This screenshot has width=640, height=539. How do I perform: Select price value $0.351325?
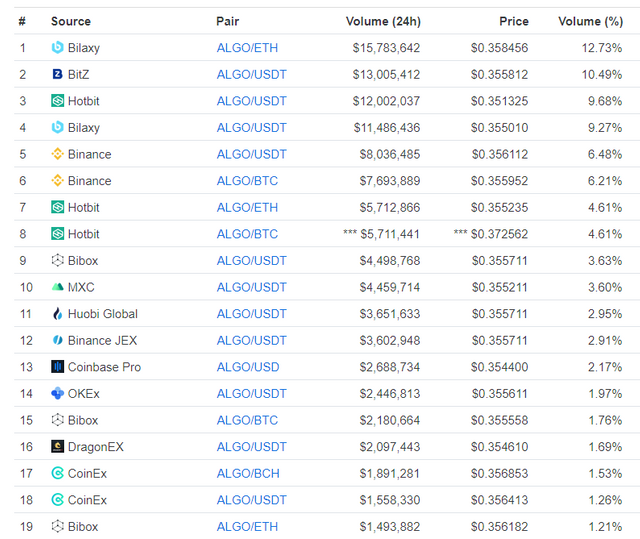coord(499,101)
